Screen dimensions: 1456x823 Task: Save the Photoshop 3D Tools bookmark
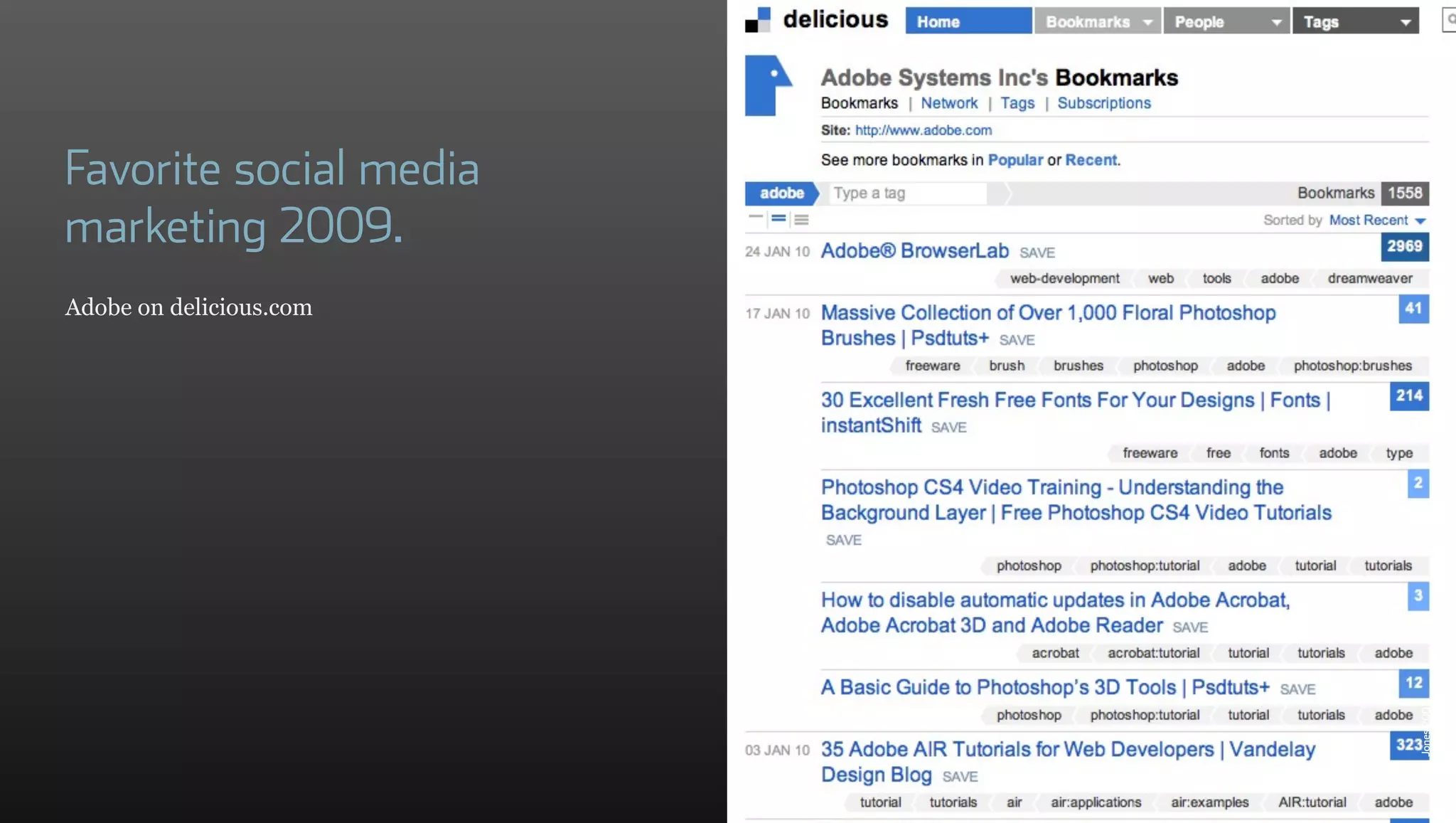coord(1297,689)
